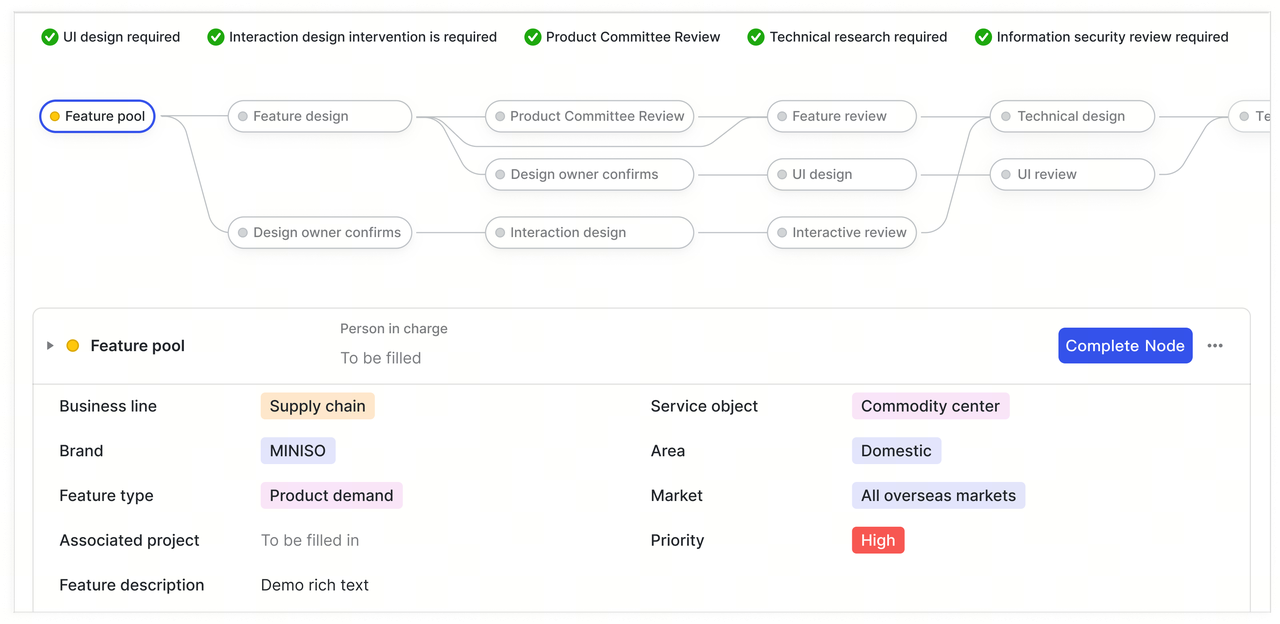
Task: Open the three-dot more options menu
Action: 1215,346
